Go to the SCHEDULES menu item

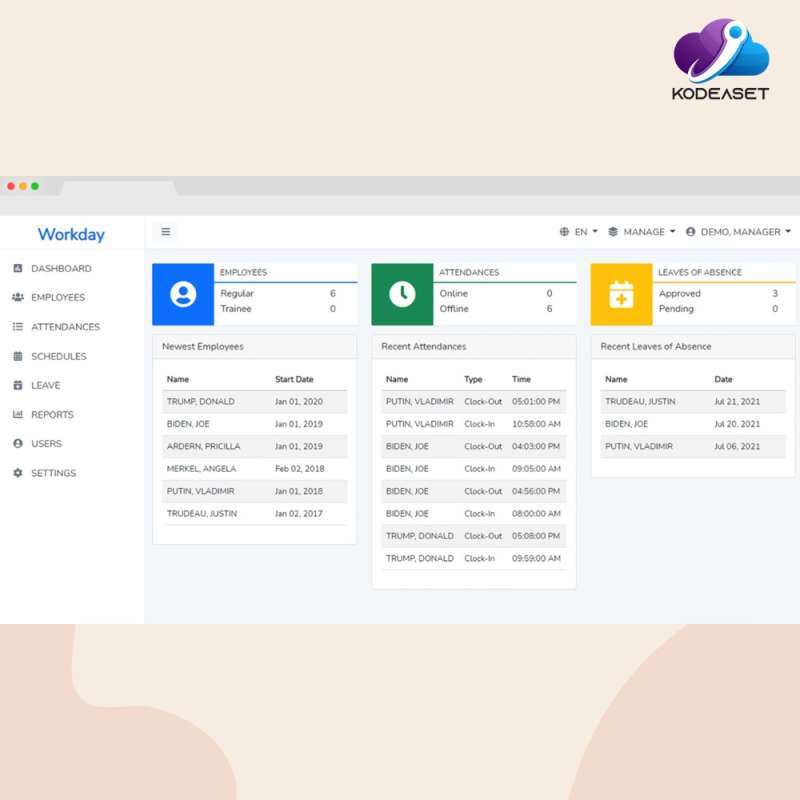(x=58, y=357)
